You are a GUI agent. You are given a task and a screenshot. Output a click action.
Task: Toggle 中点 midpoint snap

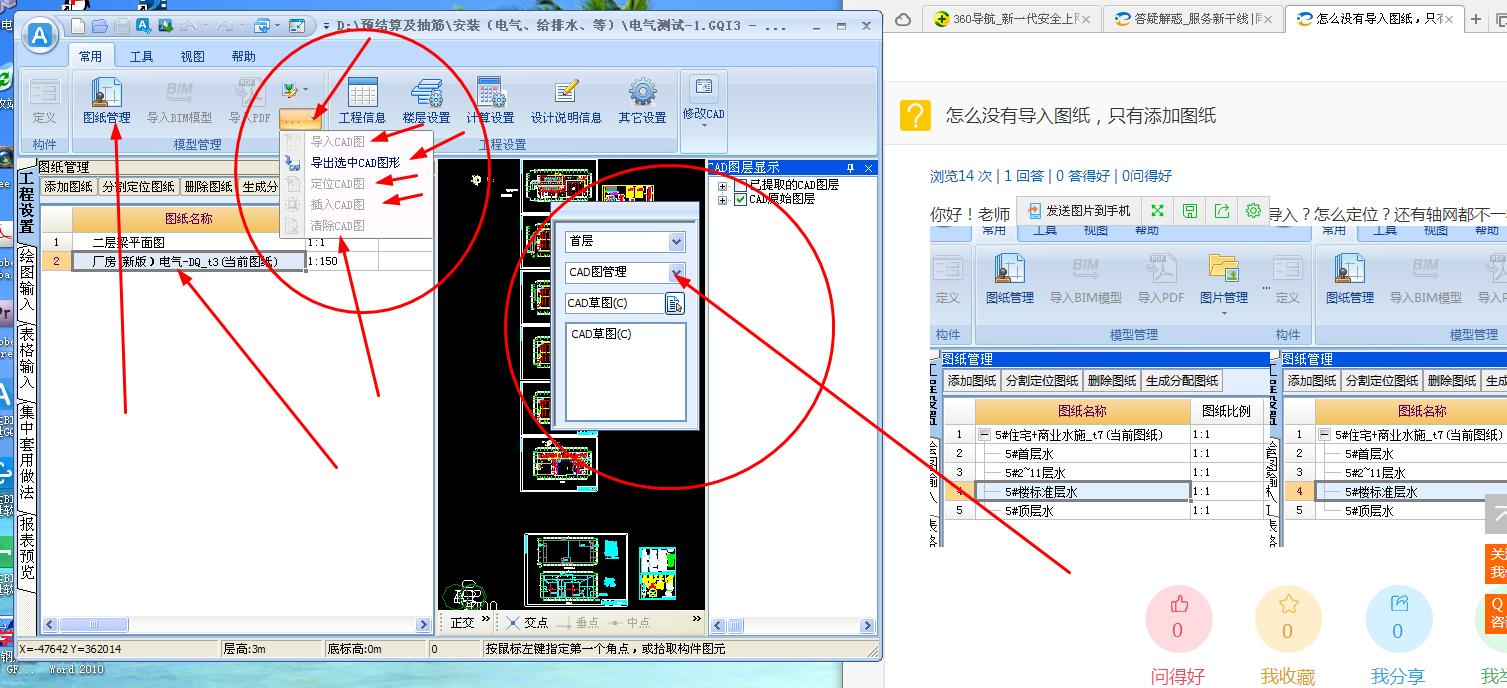pyautogui.click(x=628, y=622)
